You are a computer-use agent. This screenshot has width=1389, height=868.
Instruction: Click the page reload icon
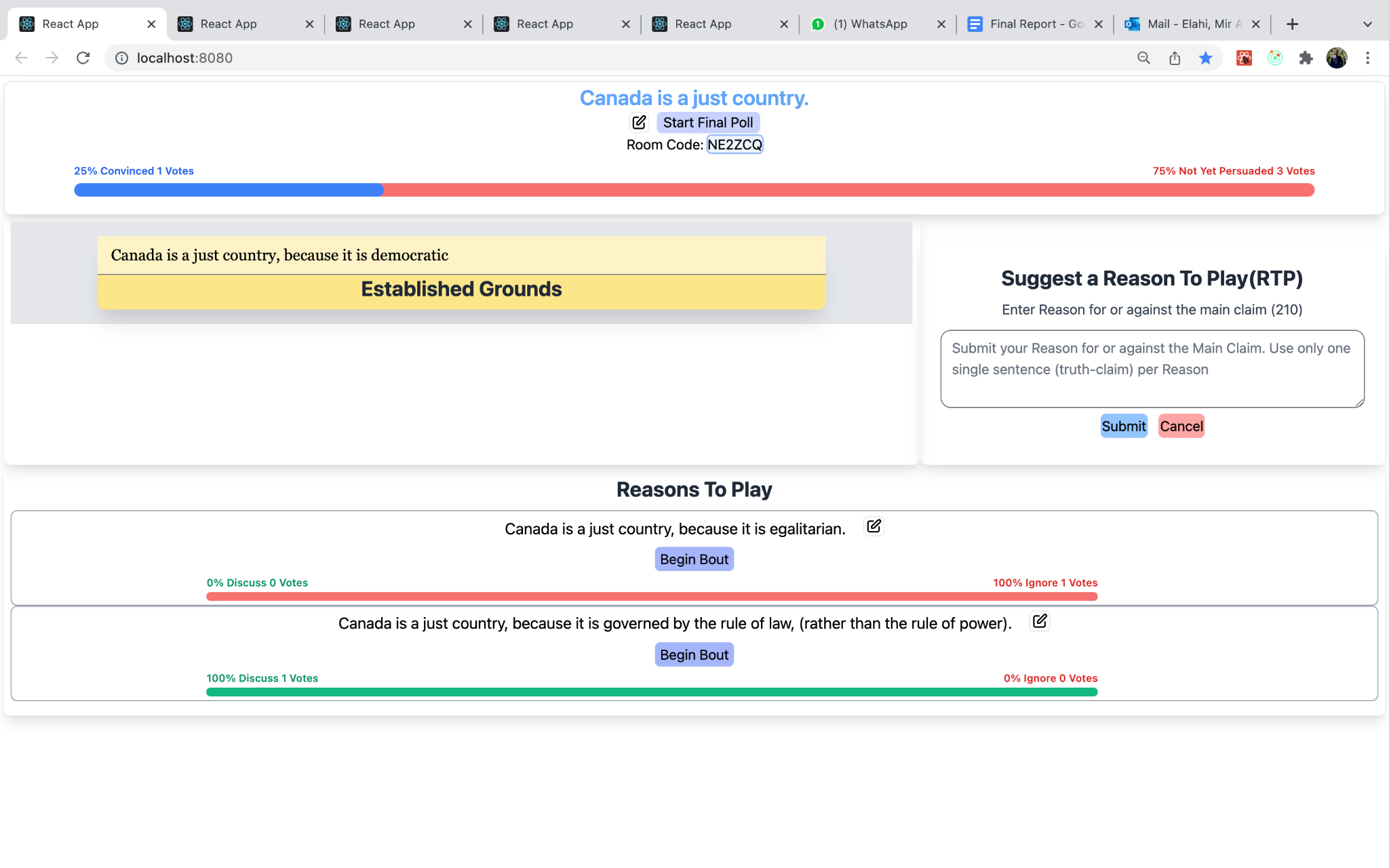[83, 58]
